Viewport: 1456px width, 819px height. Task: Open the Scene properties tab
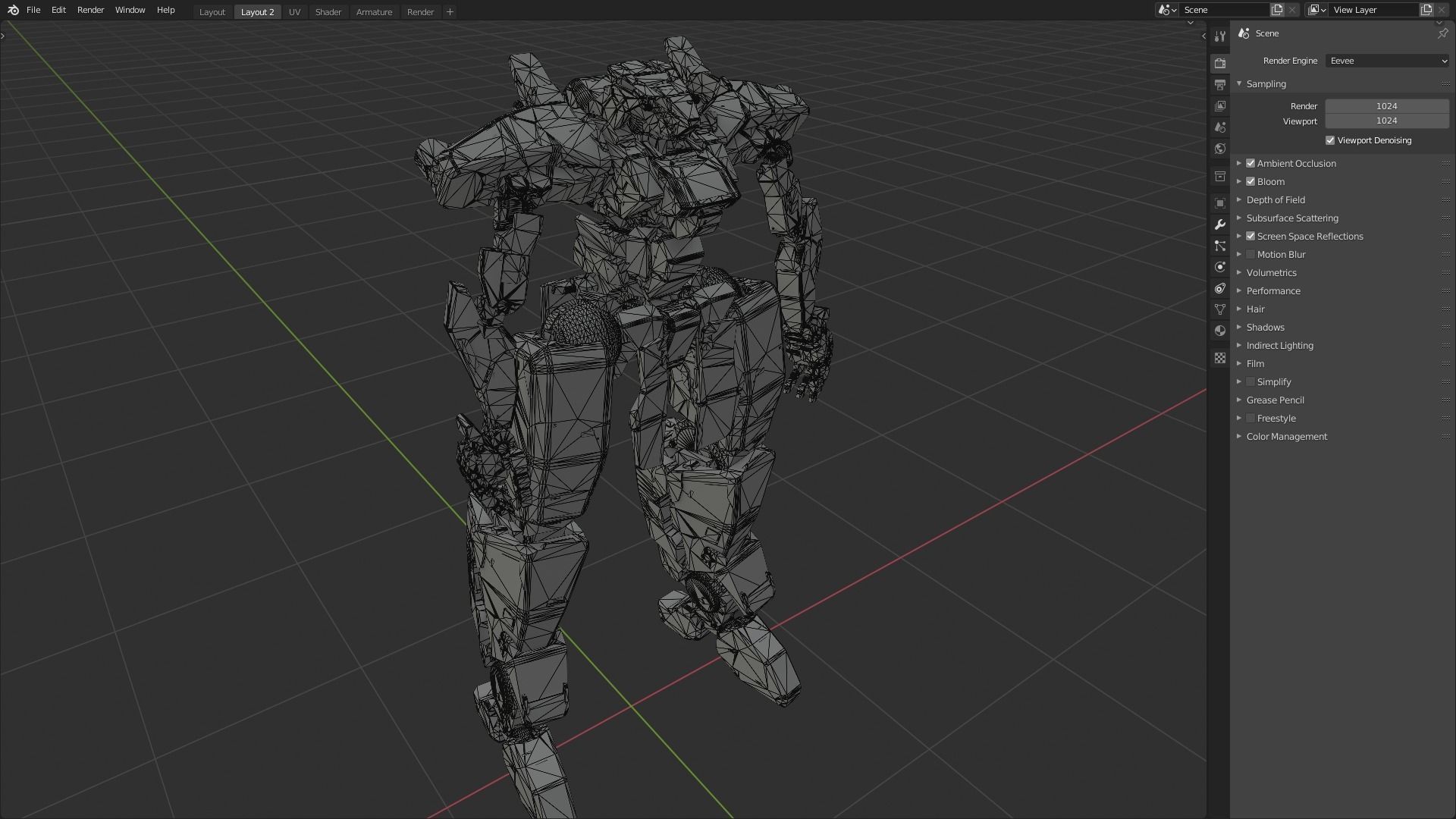point(1219,127)
